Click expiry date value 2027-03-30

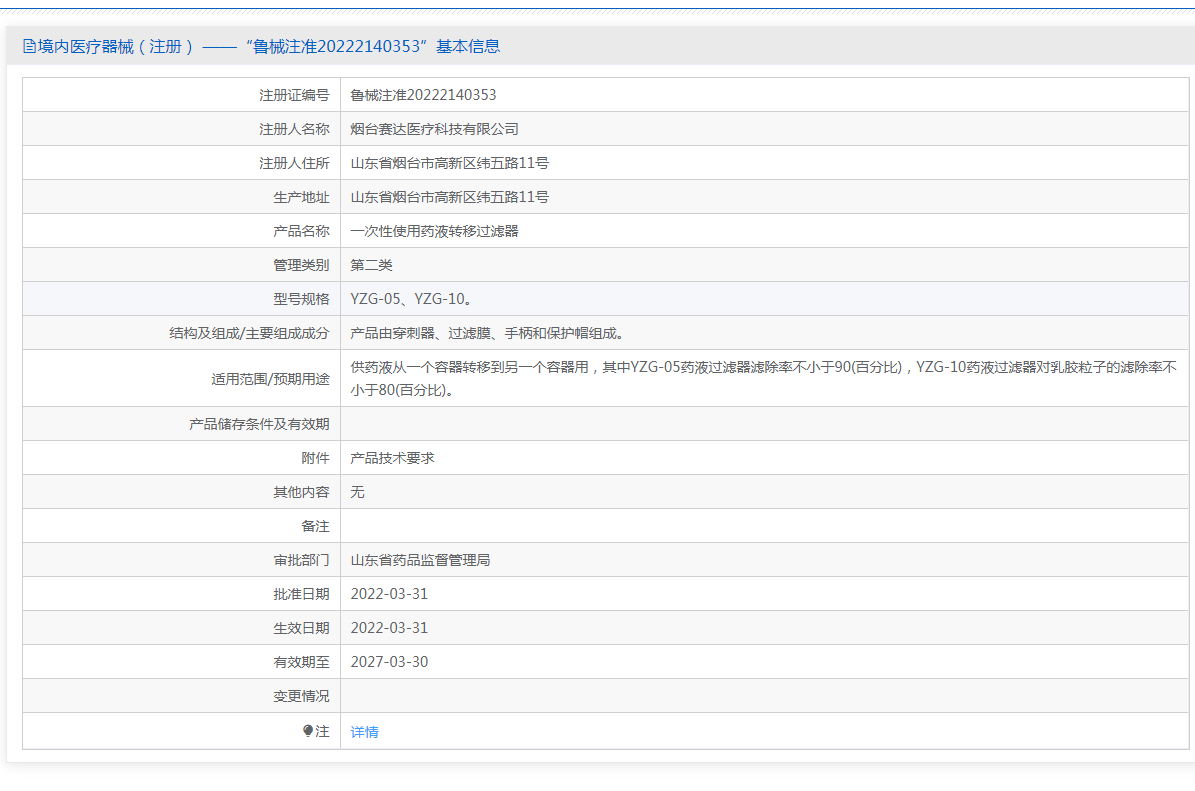(x=389, y=662)
